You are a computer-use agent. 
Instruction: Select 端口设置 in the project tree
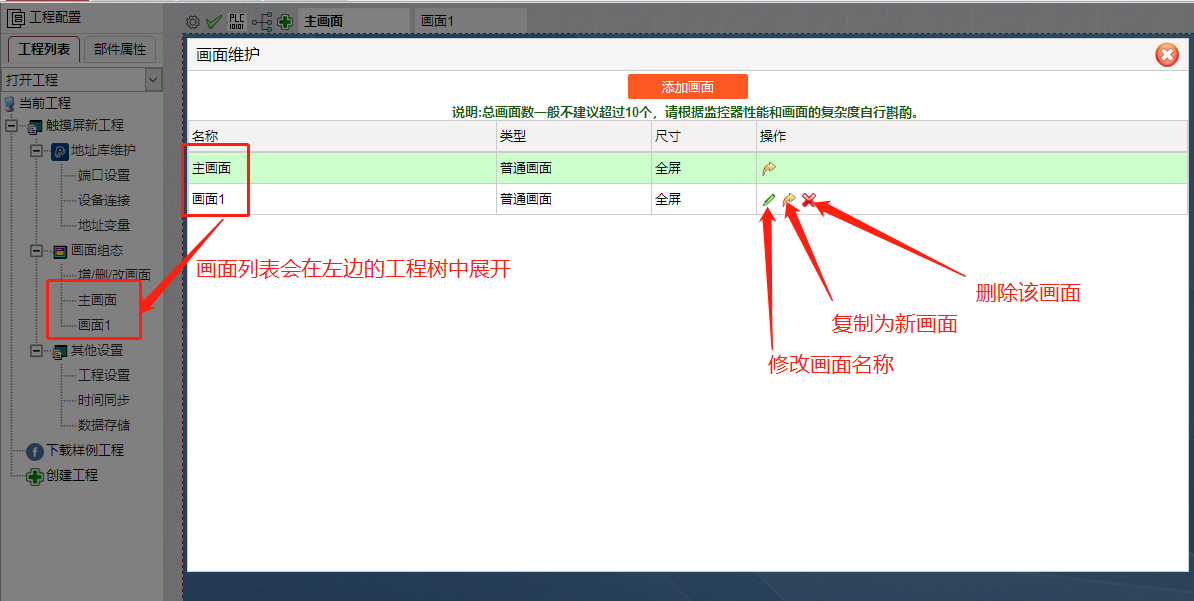point(104,175)
